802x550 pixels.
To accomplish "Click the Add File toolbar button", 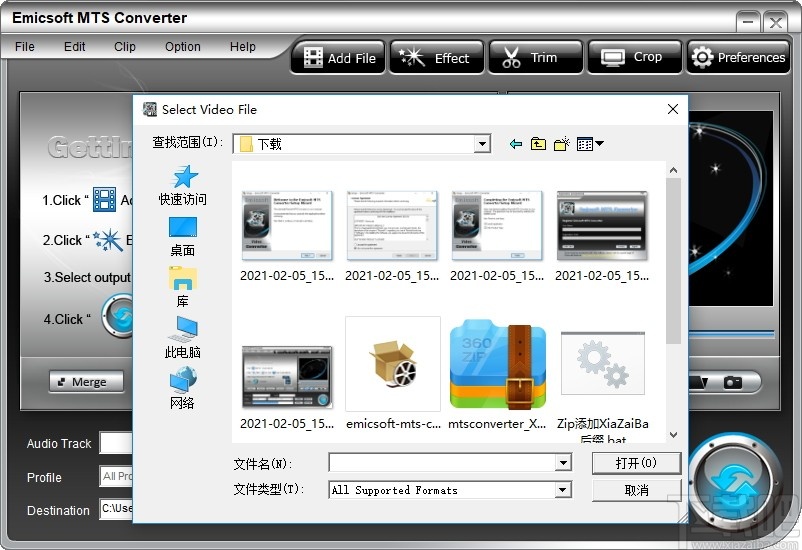I will 338,58.
